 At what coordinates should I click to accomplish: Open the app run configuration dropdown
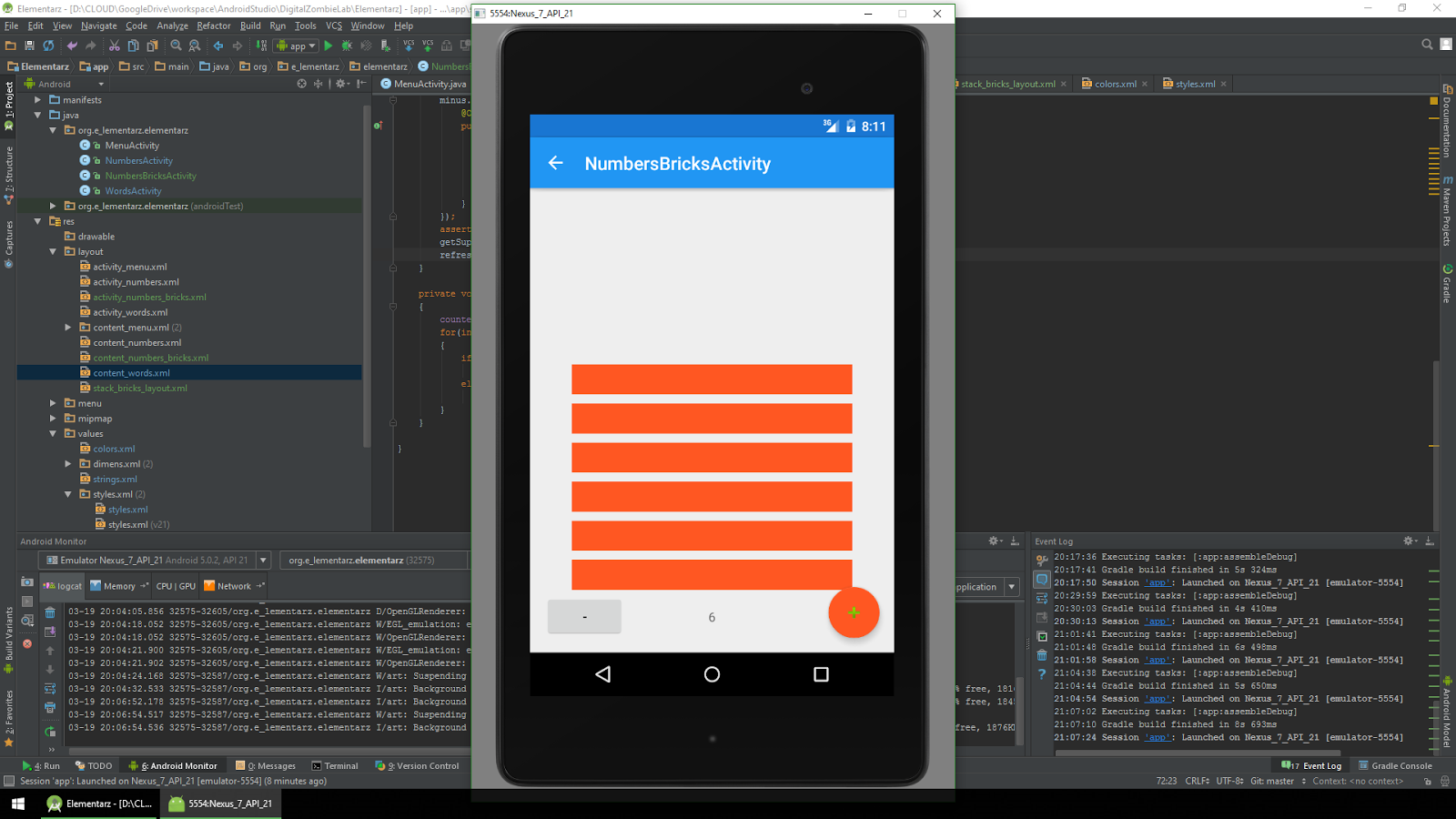click(x=297, y=45)
